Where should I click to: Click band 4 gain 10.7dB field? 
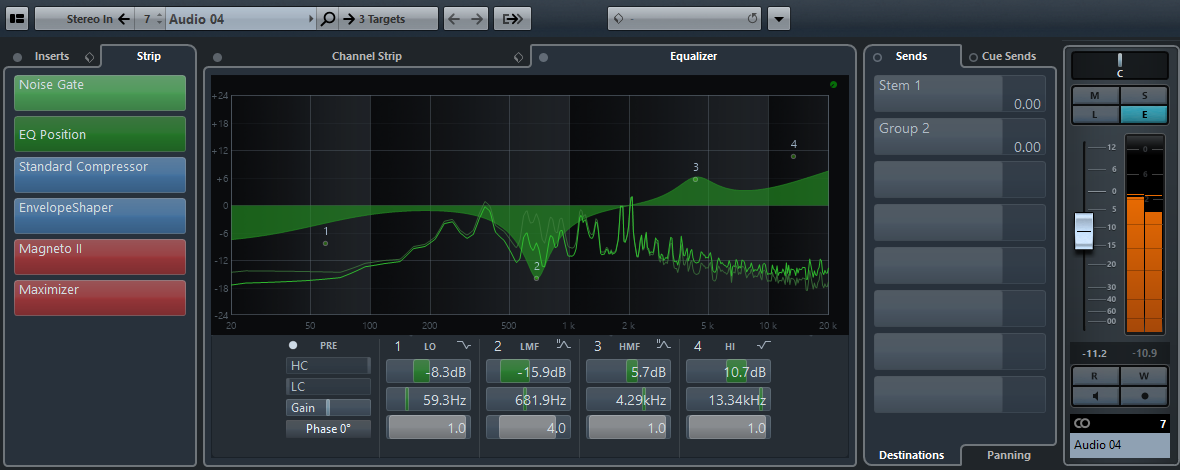coord(728,371)
